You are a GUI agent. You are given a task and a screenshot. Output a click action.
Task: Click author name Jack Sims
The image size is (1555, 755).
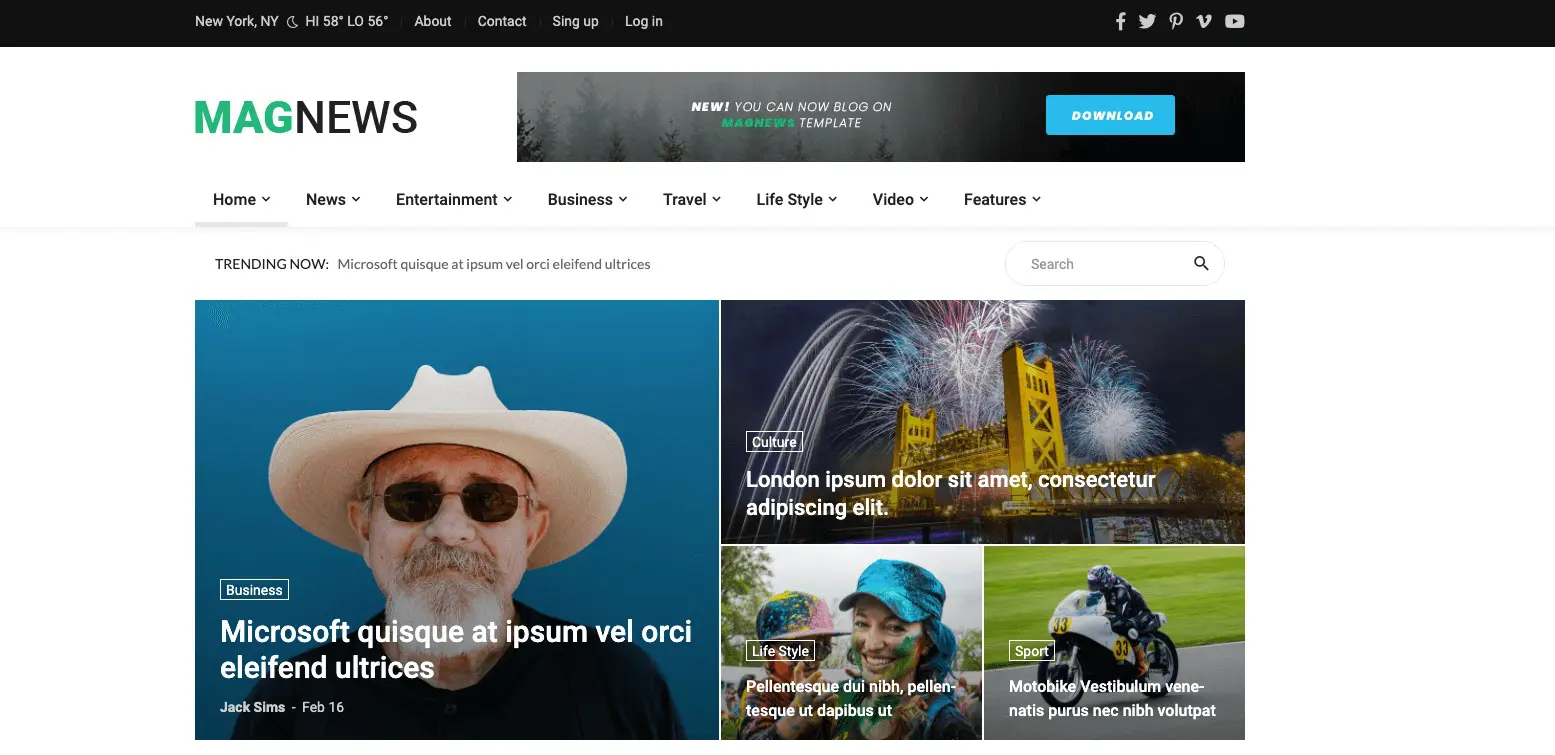252,707
